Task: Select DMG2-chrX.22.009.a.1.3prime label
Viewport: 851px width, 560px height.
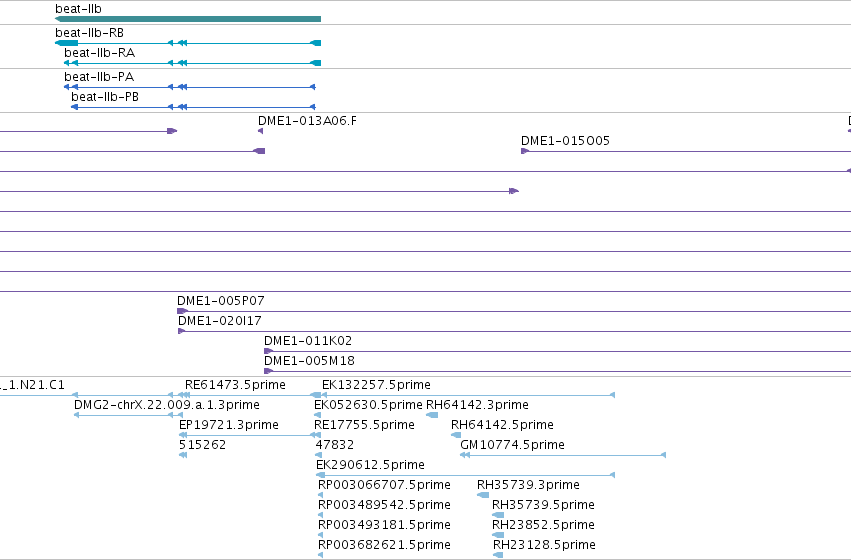Action: click(167, 405)
